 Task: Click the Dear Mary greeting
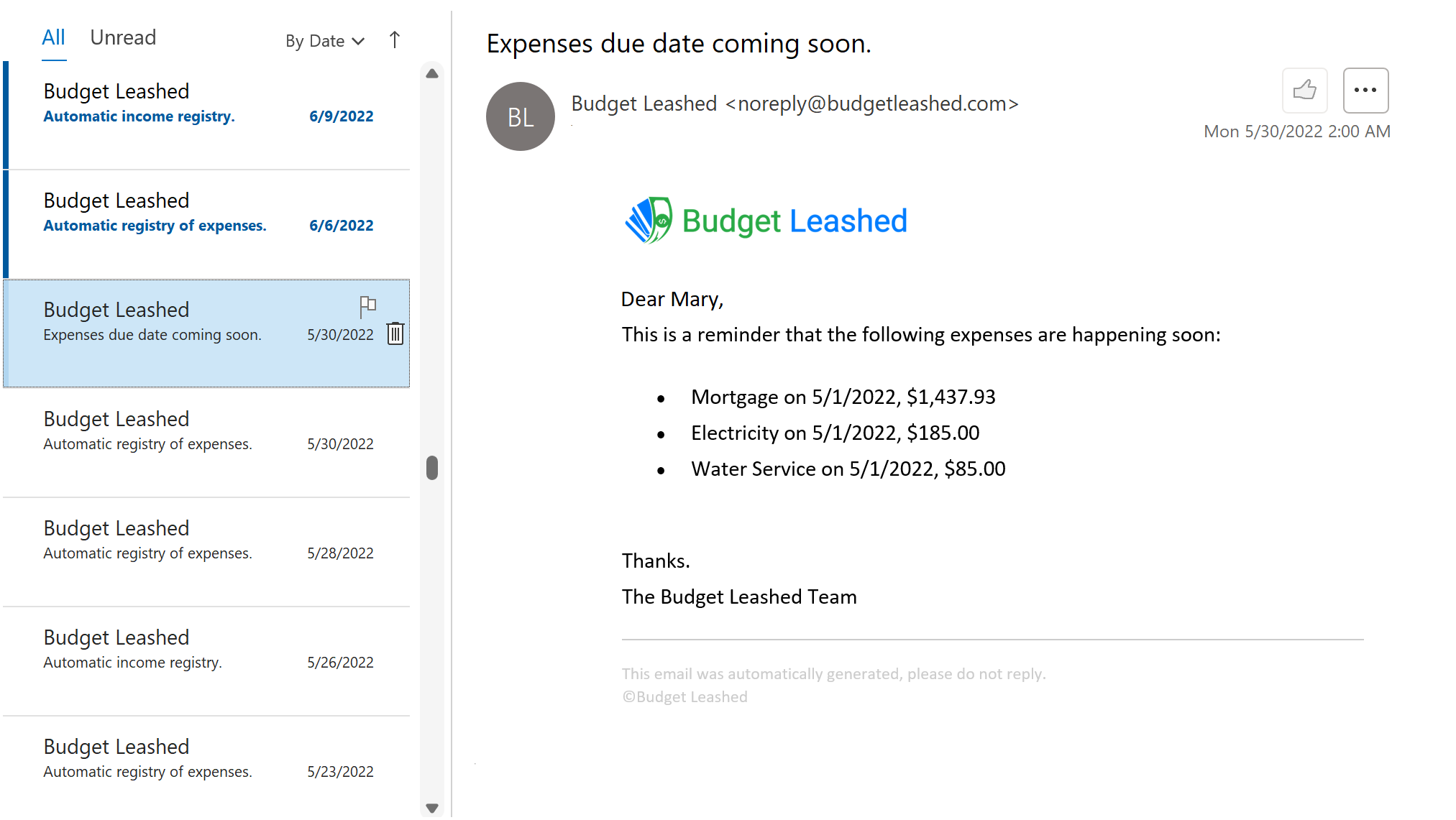point(672,299)
